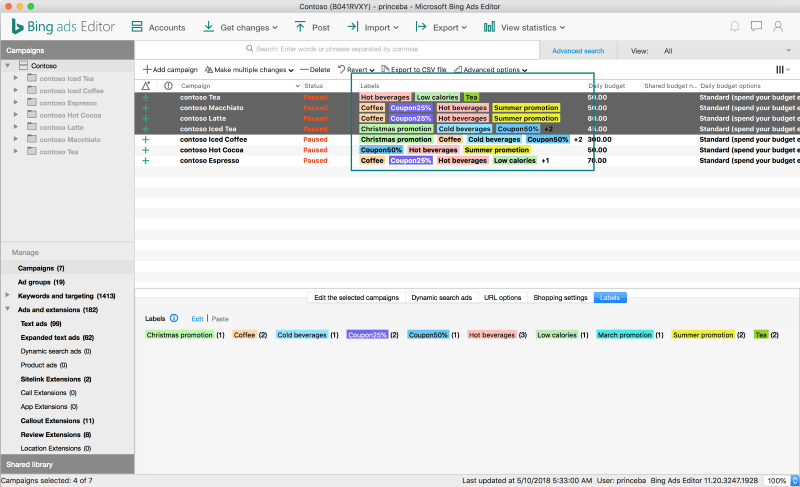Viewport: 800px width, 487px height.
Task: Open the Accounts manager
Action: click(x=158, y=27)
